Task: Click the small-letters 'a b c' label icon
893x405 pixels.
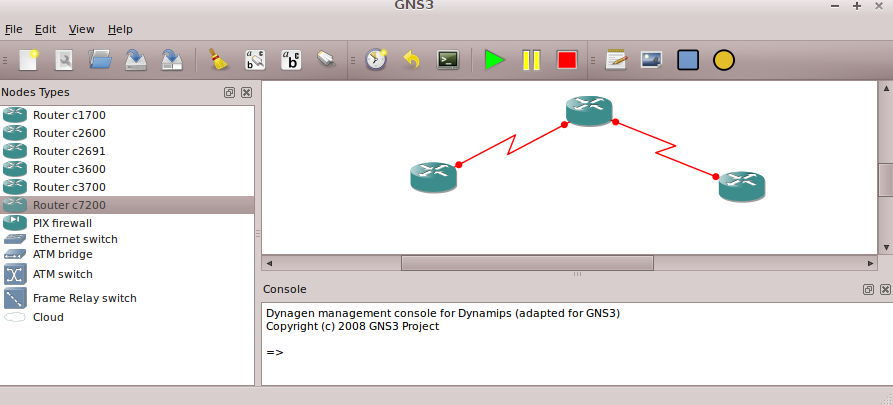Action: point(255,60)
